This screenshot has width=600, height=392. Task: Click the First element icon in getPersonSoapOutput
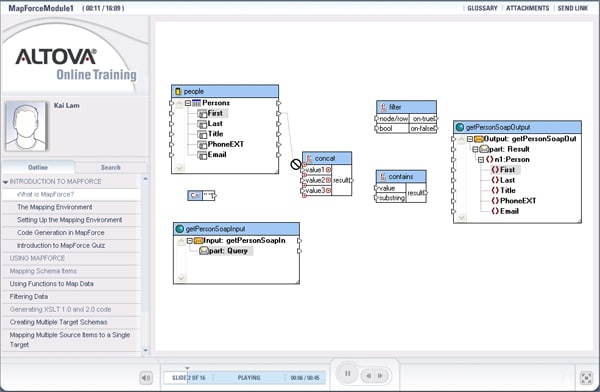495,170
